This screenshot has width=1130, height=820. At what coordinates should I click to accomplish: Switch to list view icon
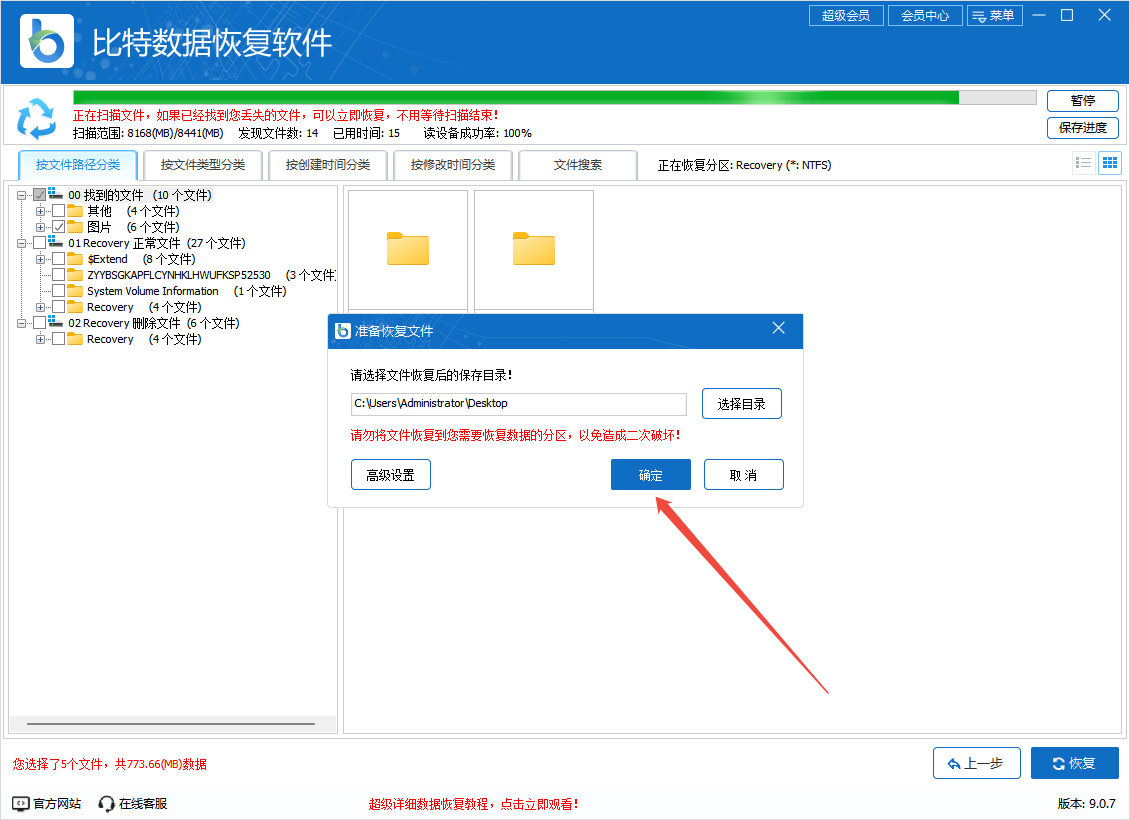[1083, 163]
